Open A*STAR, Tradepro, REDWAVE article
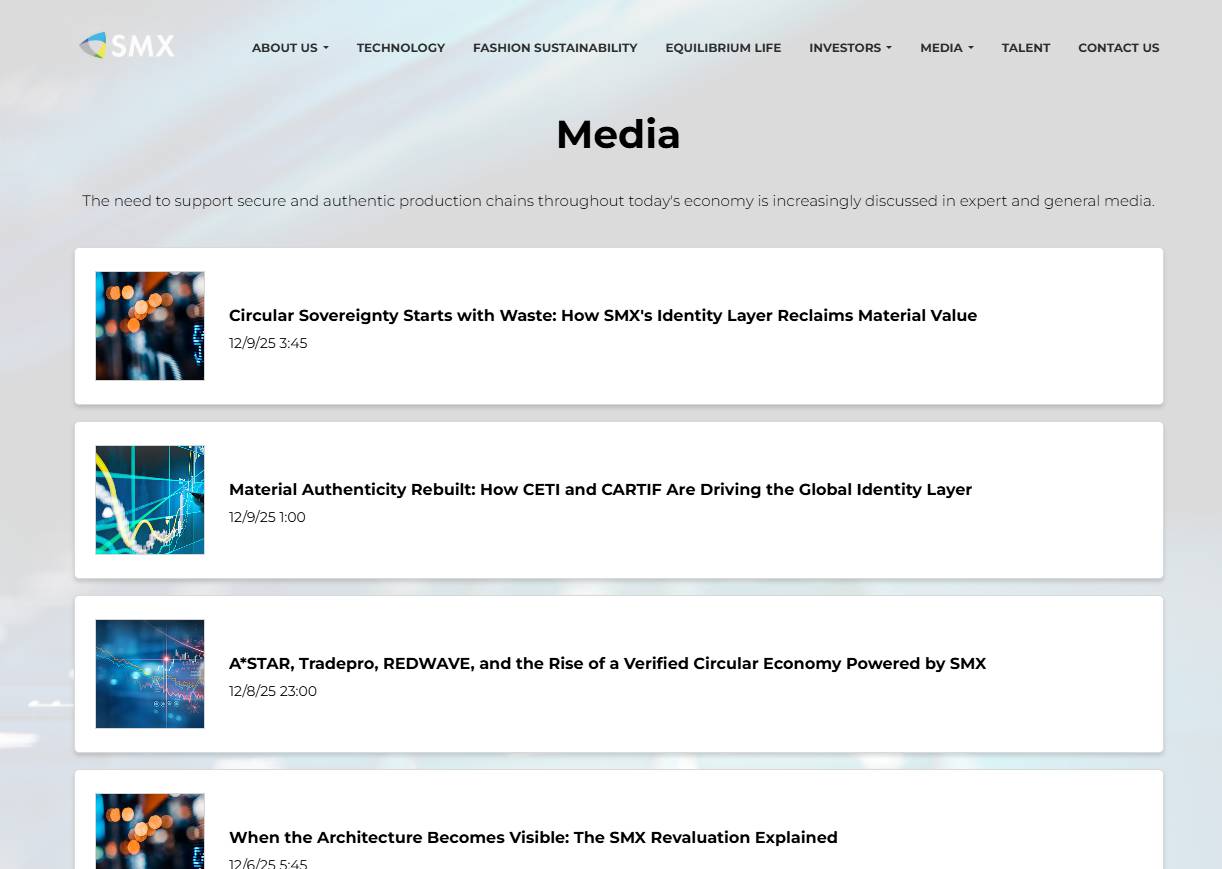The width and height of the screenshot is (1222, 869). point(607,663)
